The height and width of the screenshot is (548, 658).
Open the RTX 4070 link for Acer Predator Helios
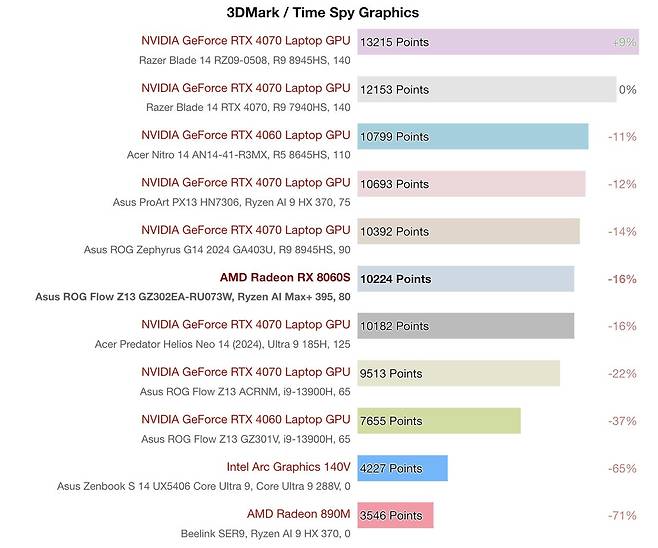[246, 325]
